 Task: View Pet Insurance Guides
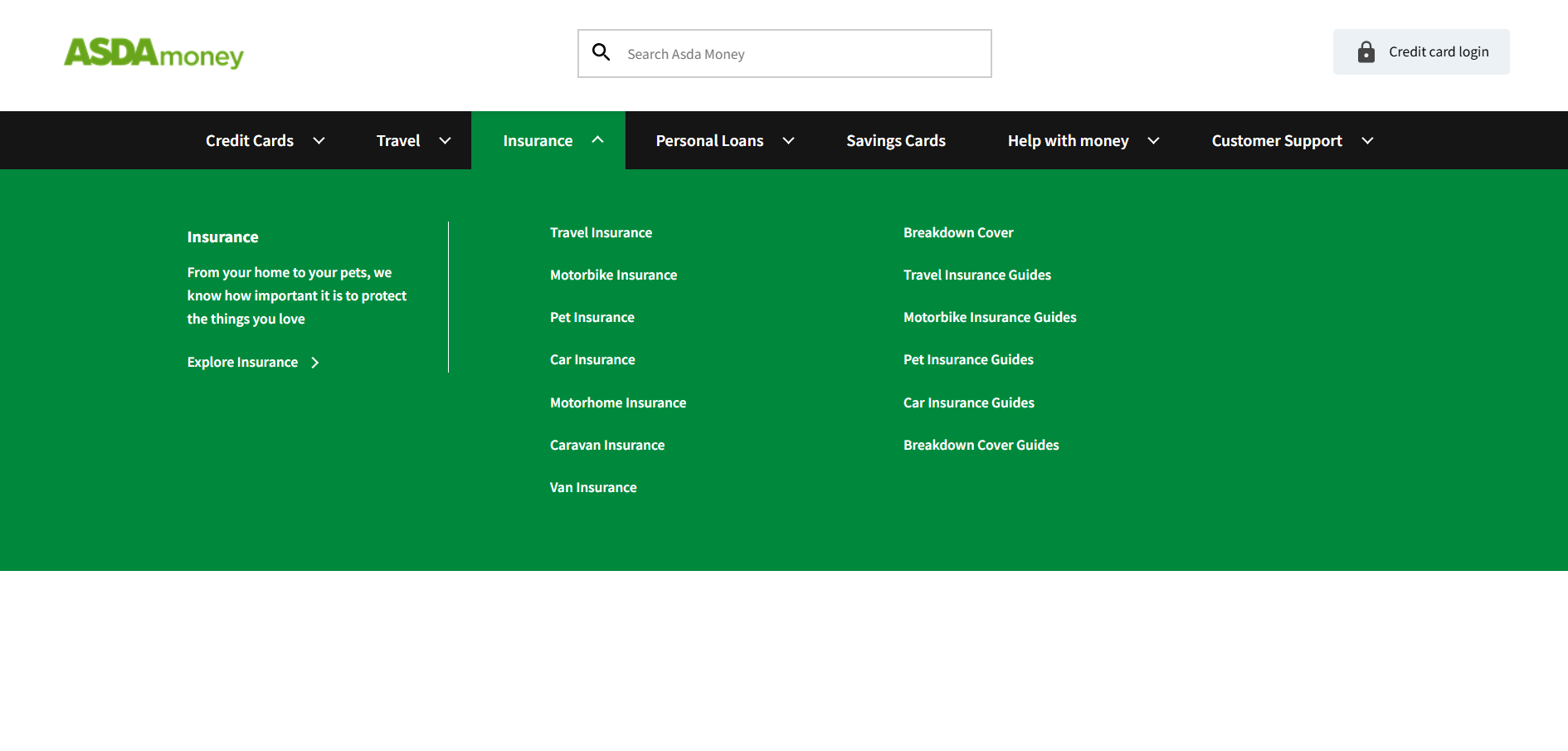coord(968,360)
